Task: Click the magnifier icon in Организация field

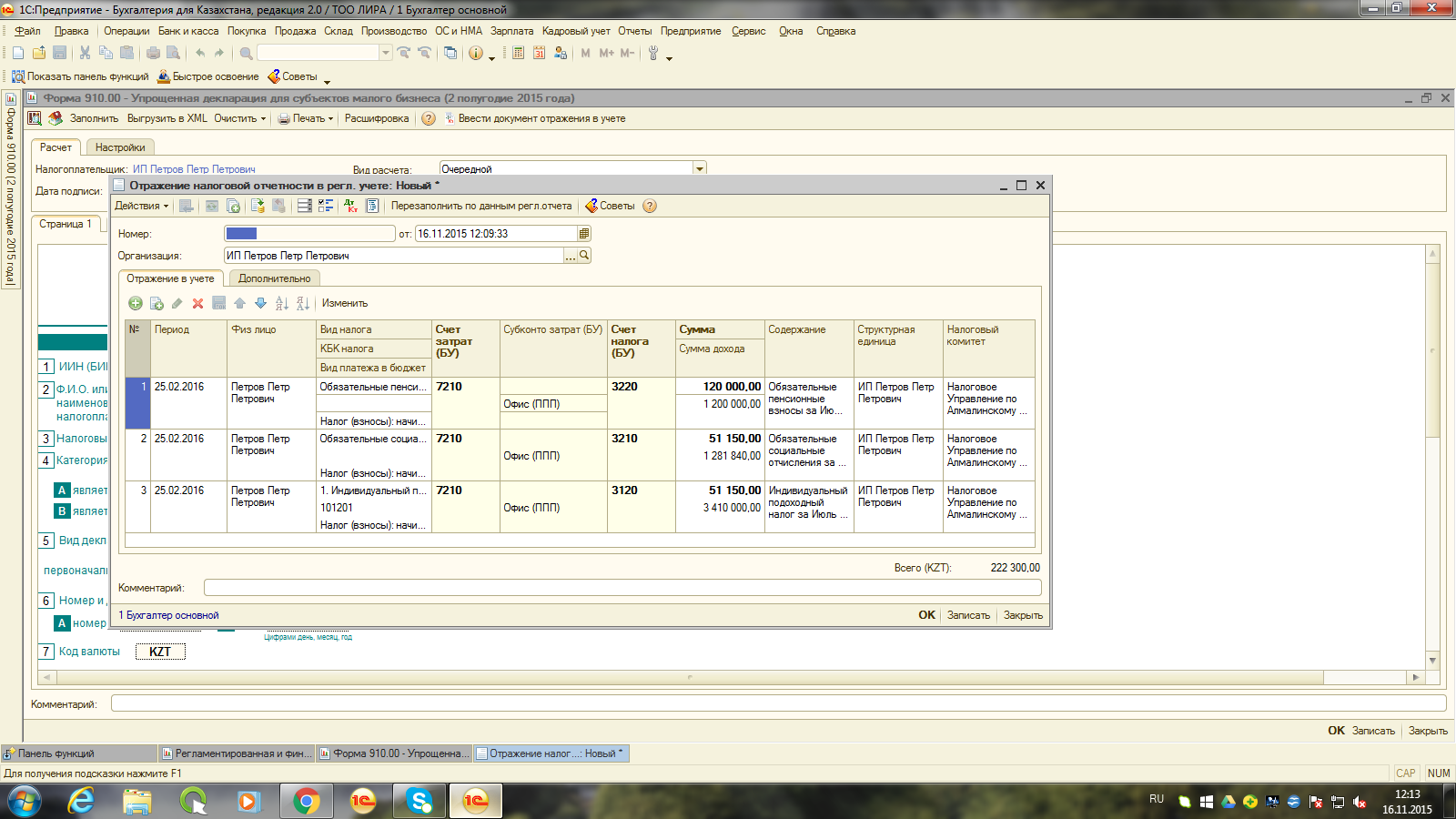Action: coord(584,256)
